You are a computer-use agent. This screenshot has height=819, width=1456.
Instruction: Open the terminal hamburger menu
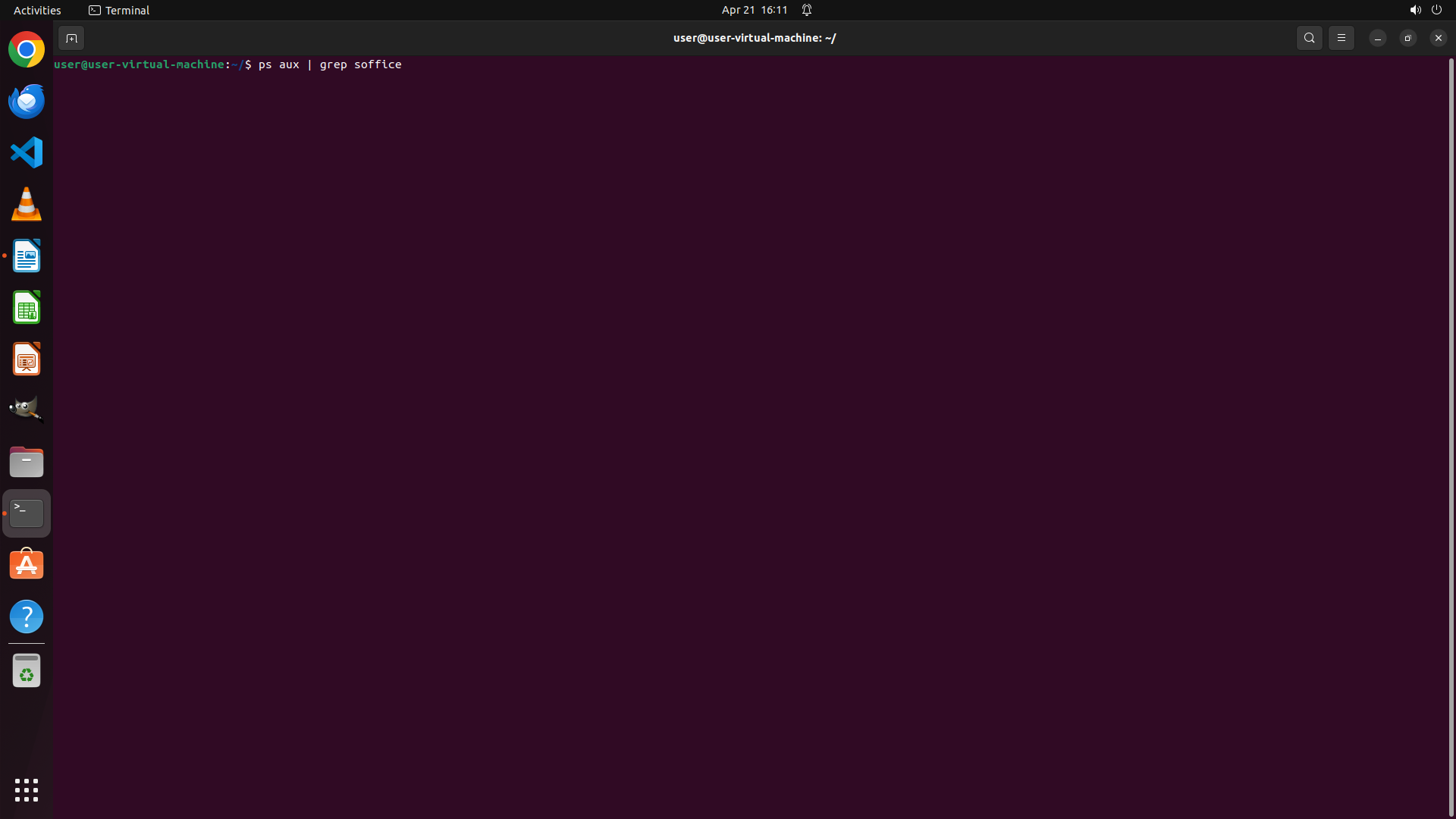click(1341, 38)
